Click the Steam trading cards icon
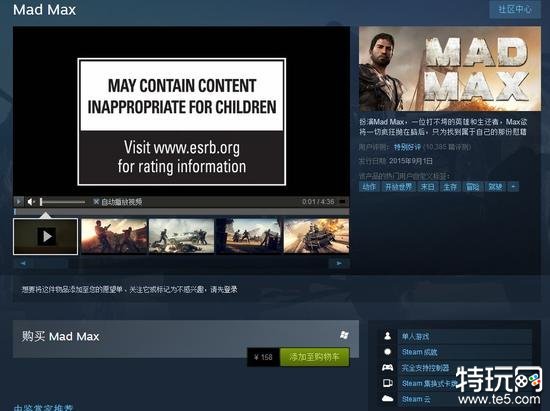This screenshot has width=550, height=411. (388, 383)
